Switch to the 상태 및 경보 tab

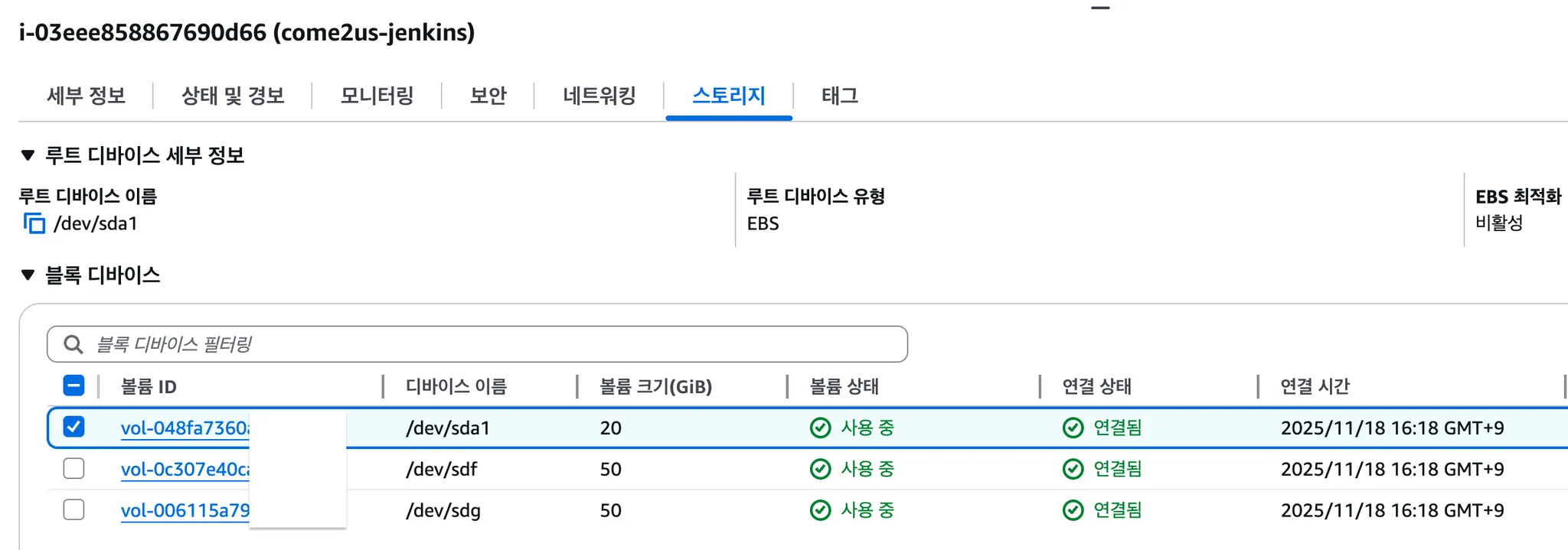point(233,96)
